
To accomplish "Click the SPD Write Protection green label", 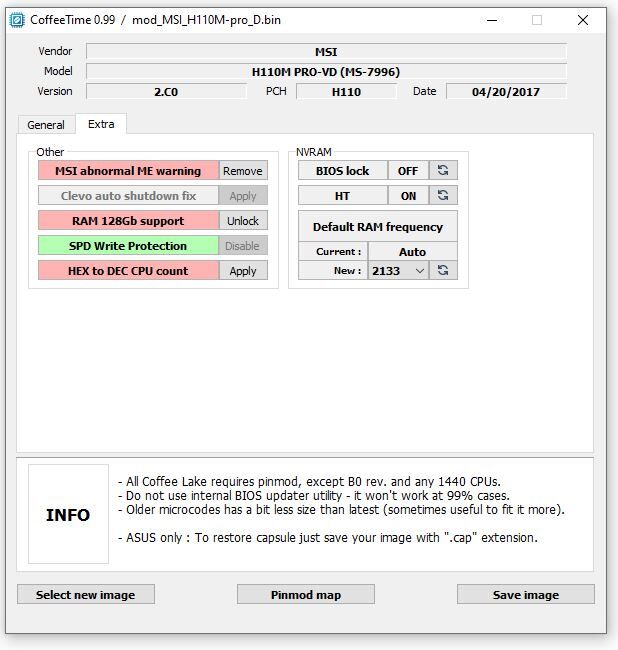I will 128,245.
